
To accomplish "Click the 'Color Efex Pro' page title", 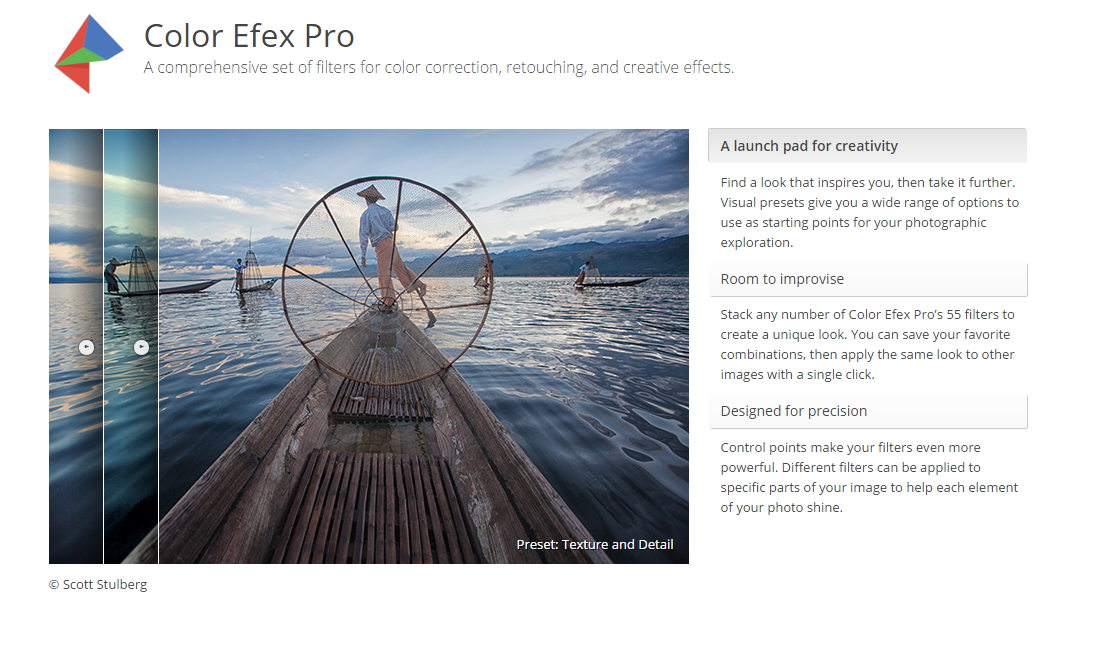I will [249, 36].
